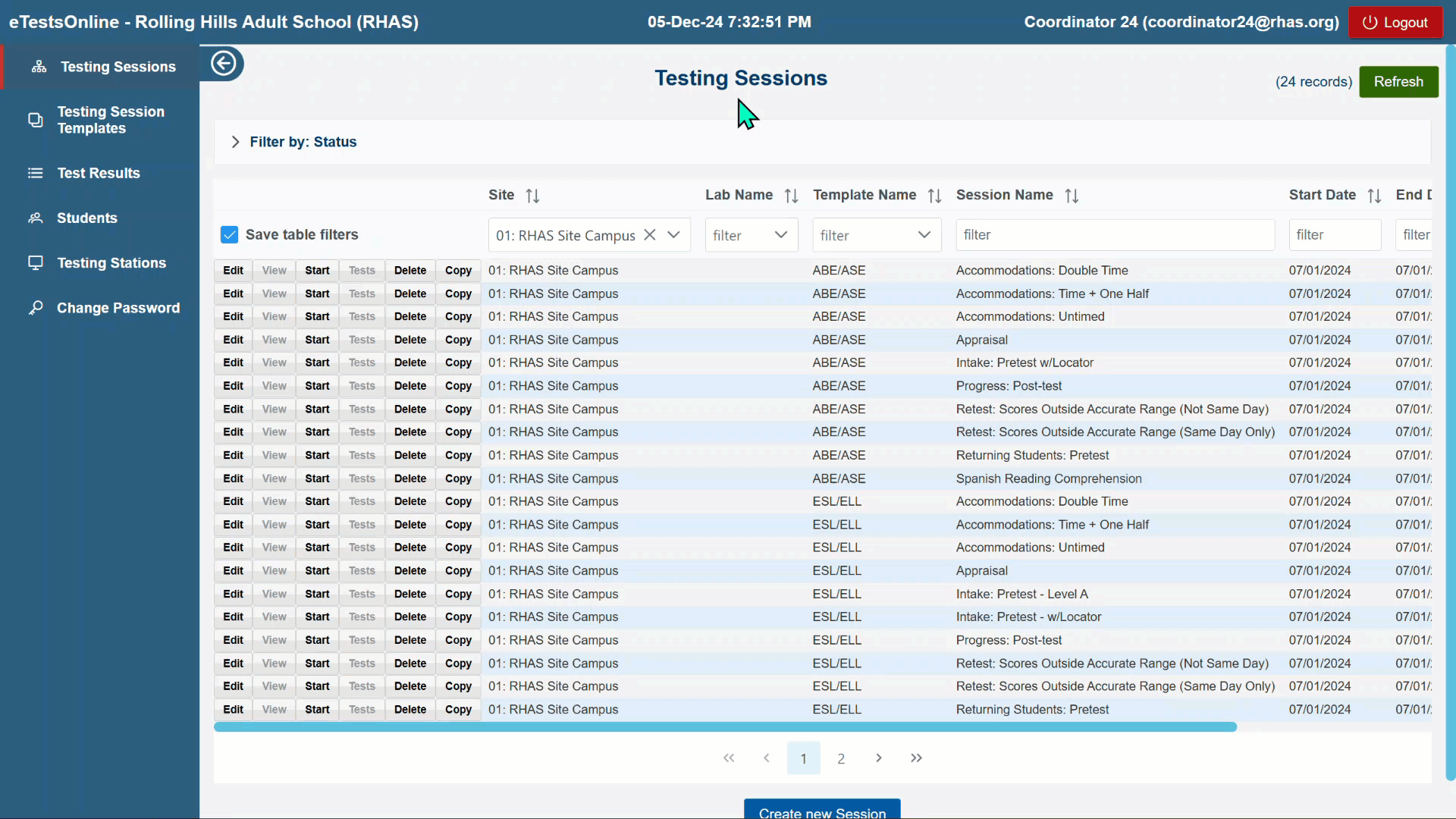
Task: Open the Site filter dropdown
Action: 673,235
